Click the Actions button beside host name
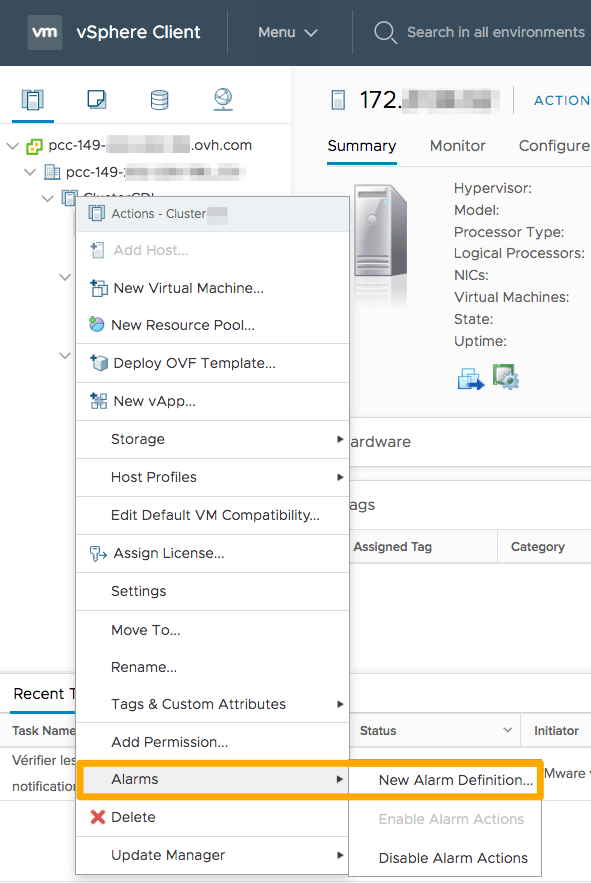This screenshot has height=883, width=591. click(x=562, y=100)
